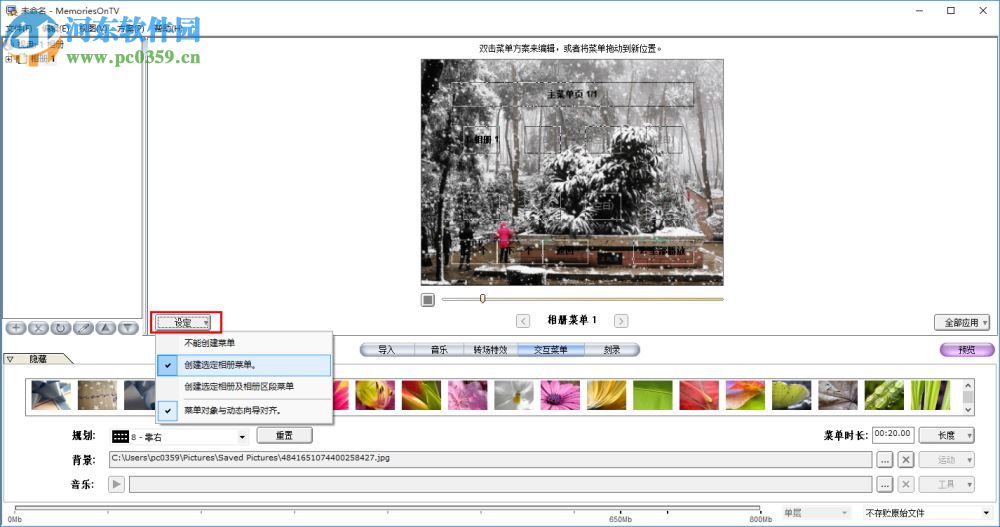Toggle 菜单对象与动态向导对齐 checked option
Image resolution: width=1000 pixels, height=527 pixels.
[x=244, y=410]
